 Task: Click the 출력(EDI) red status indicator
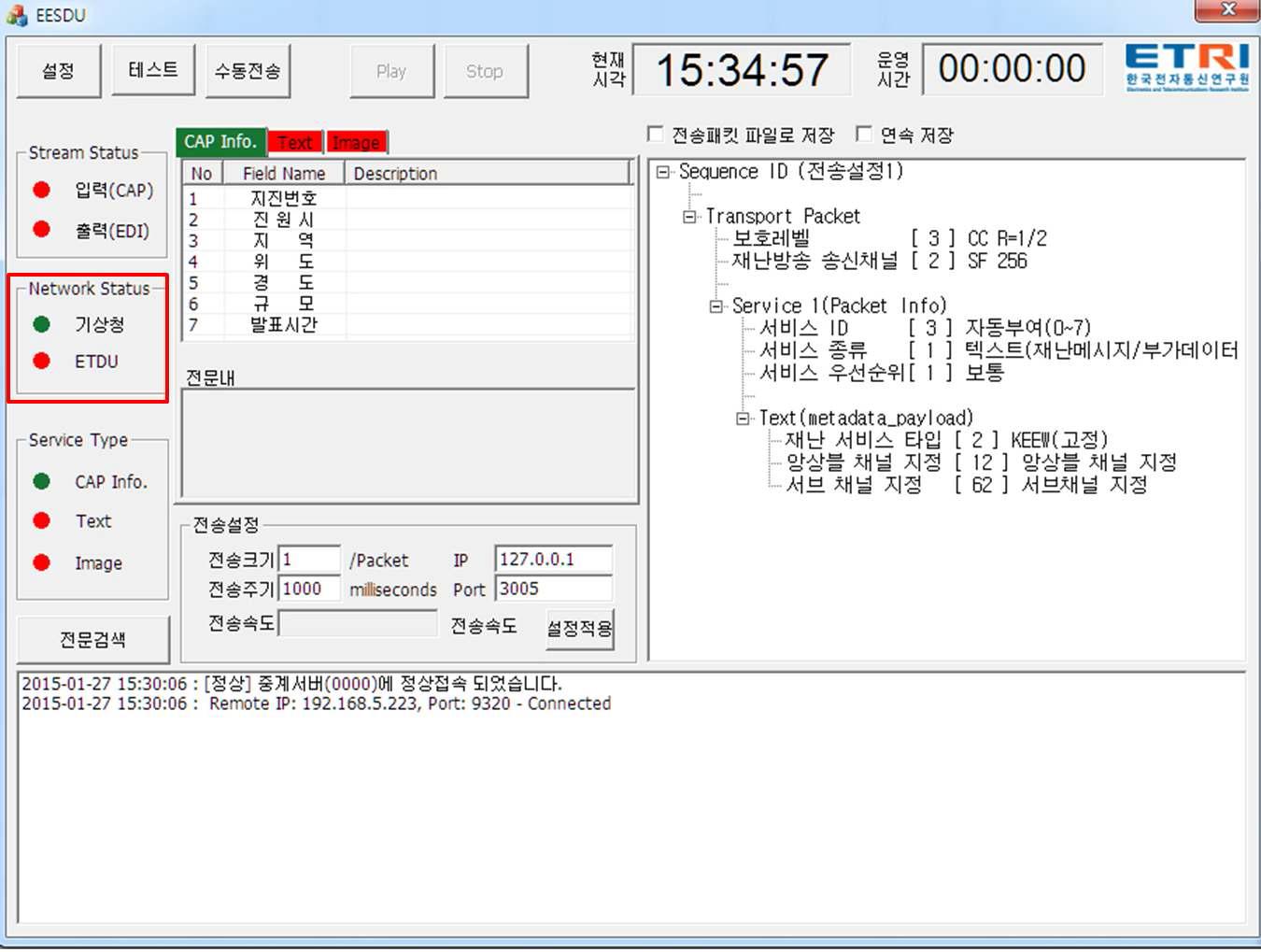[41, 229]
